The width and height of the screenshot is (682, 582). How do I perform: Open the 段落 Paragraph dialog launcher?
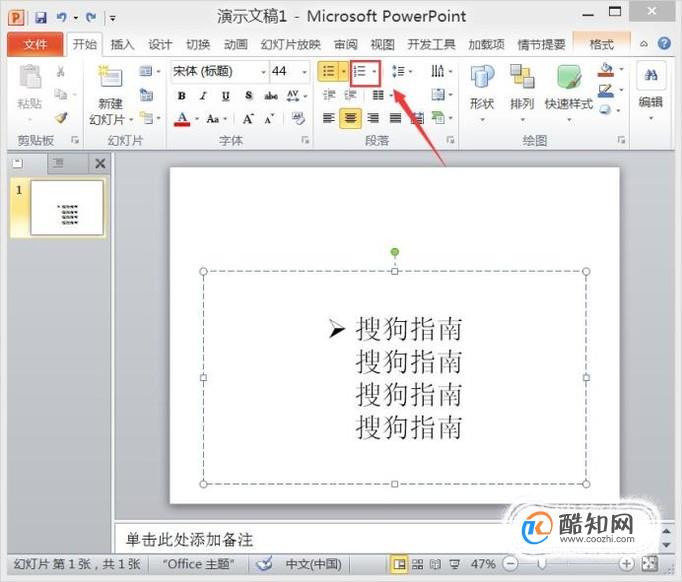(x=450, y=140)
